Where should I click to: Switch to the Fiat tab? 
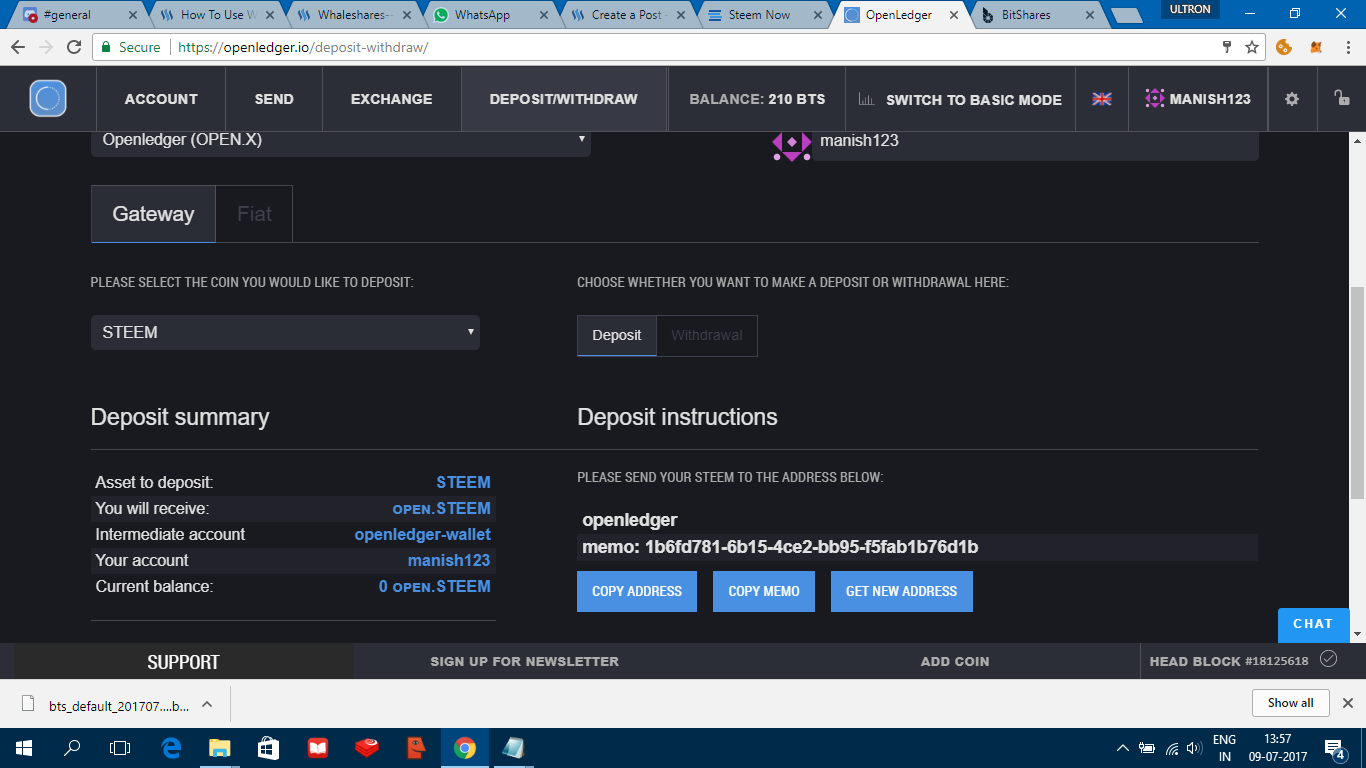(x=254, y=214)
